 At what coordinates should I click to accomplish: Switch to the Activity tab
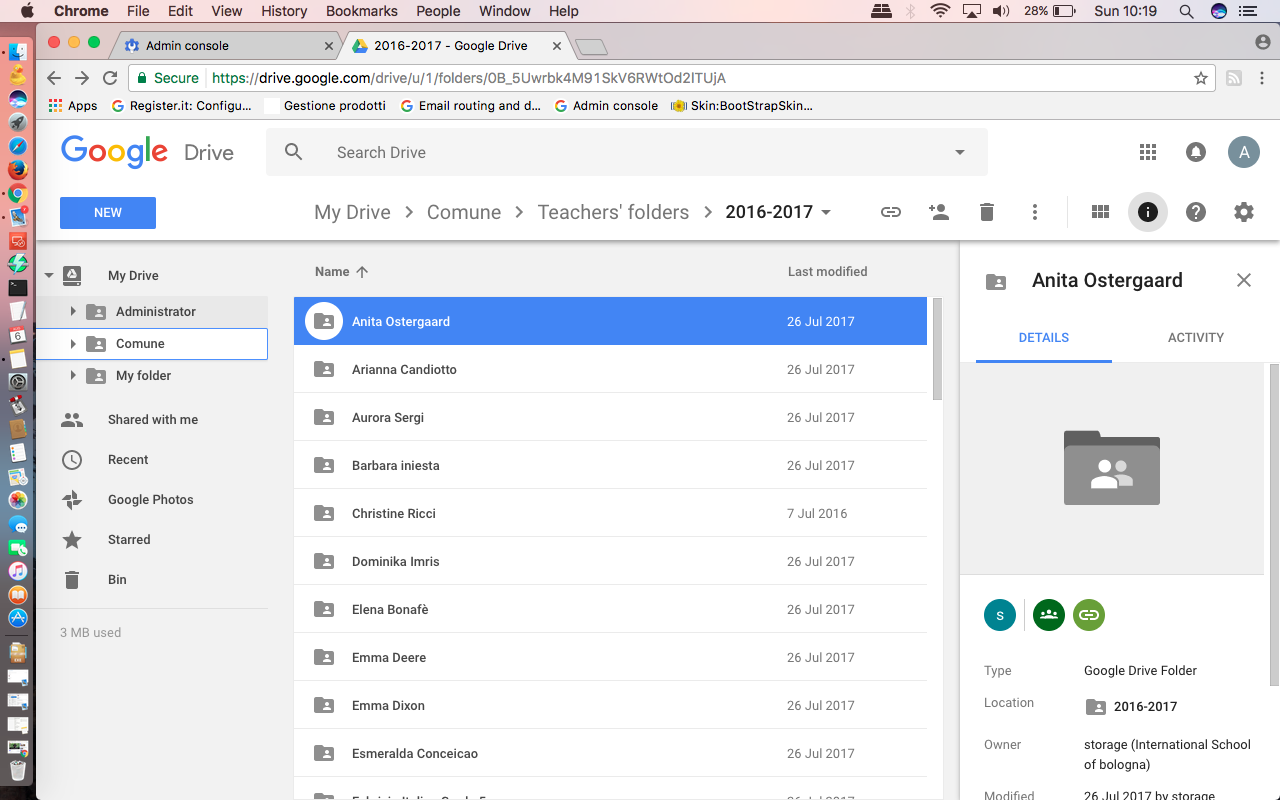[1196, 337]
